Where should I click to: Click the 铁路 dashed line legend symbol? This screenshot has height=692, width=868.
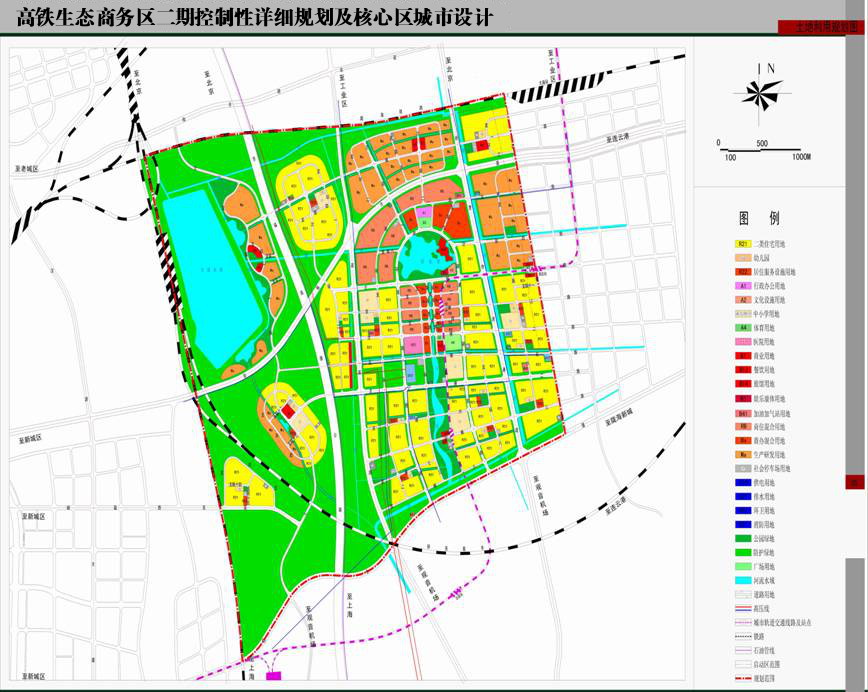coord(744,635)
